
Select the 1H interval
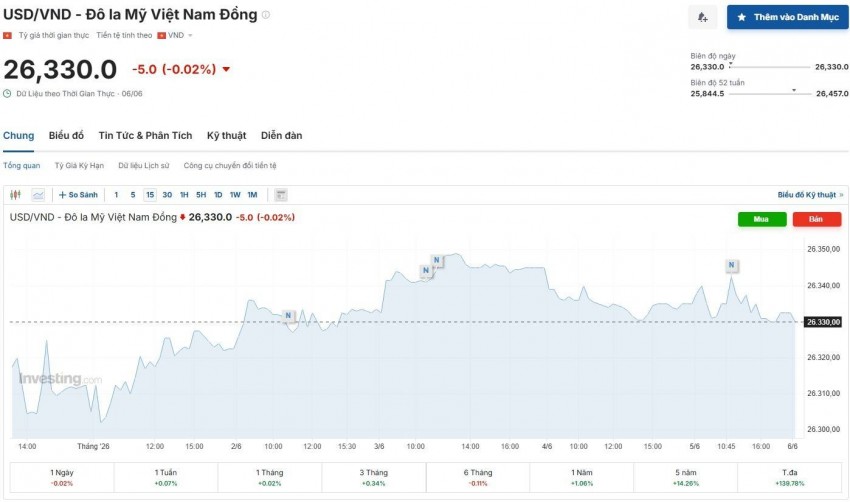pos(184,195)
